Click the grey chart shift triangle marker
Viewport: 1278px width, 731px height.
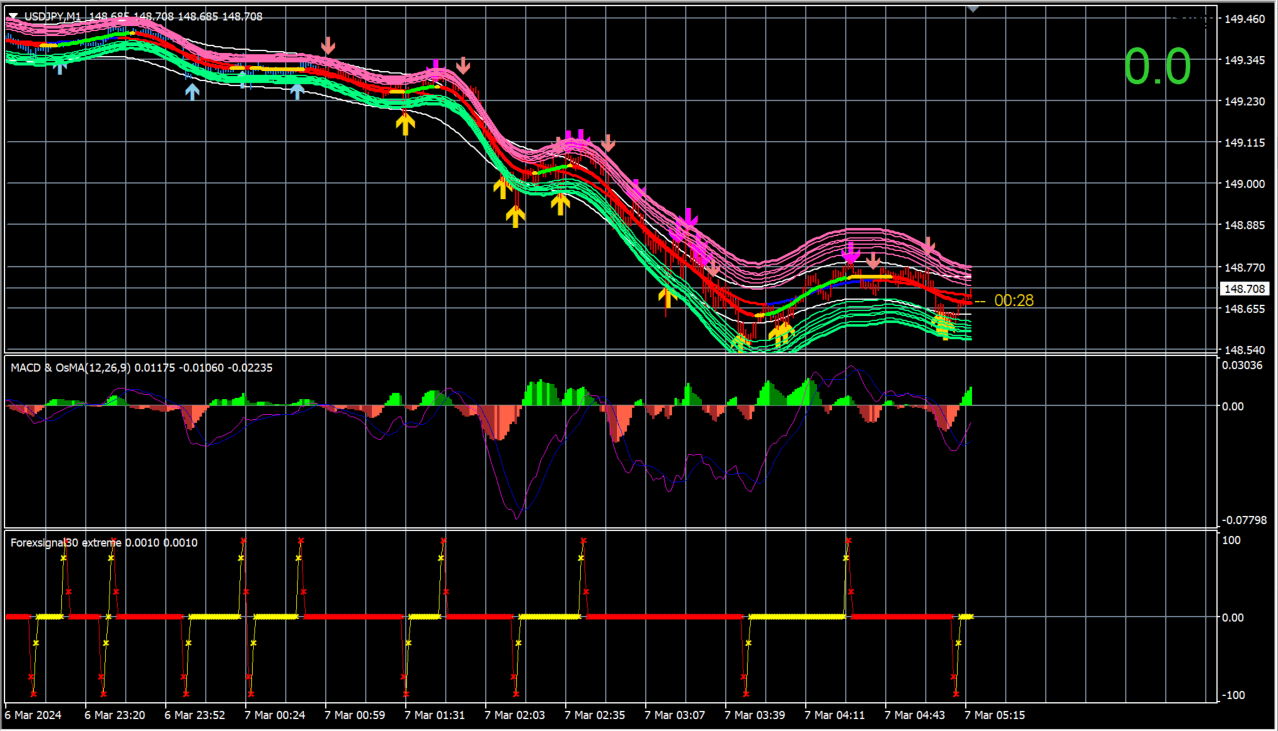pyautogui.click(x=972, y=9)
